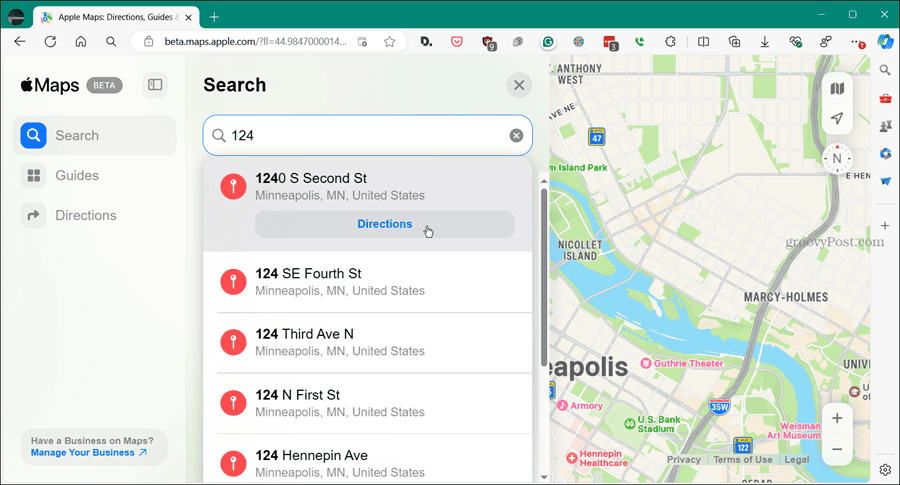This screenshot has height=485, width=900.
Task: Open the Manage Your Business link
Action: (x=88, y=452)
